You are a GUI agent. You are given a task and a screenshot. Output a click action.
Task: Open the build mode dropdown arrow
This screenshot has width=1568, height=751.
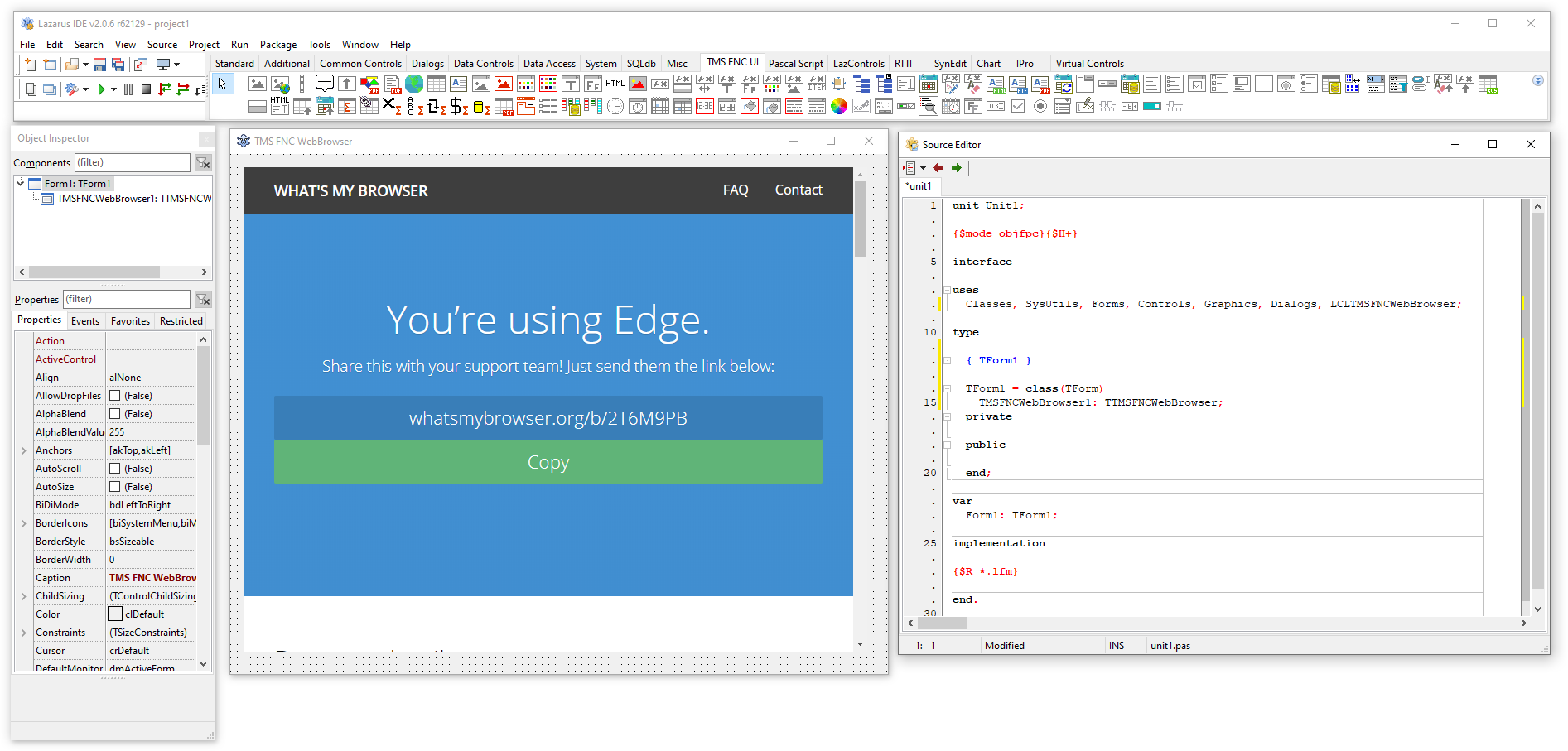click(85, 89)
